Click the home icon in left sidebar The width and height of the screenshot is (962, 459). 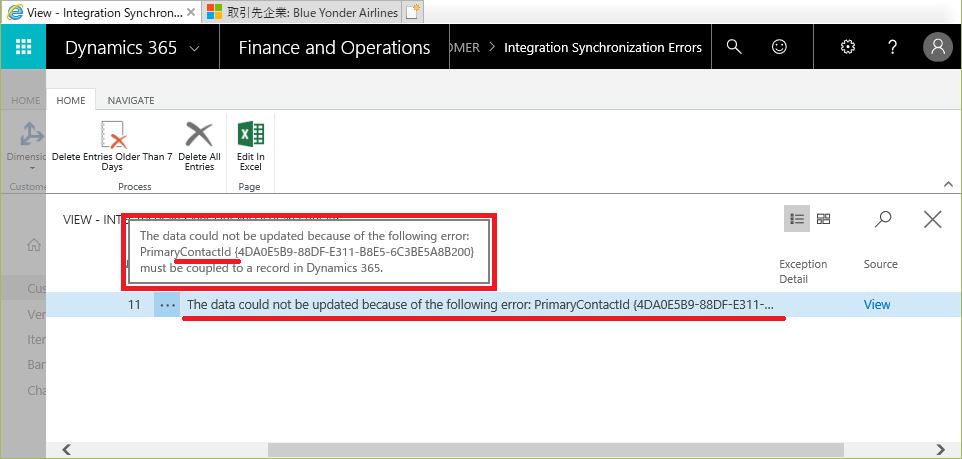(34, 245)
